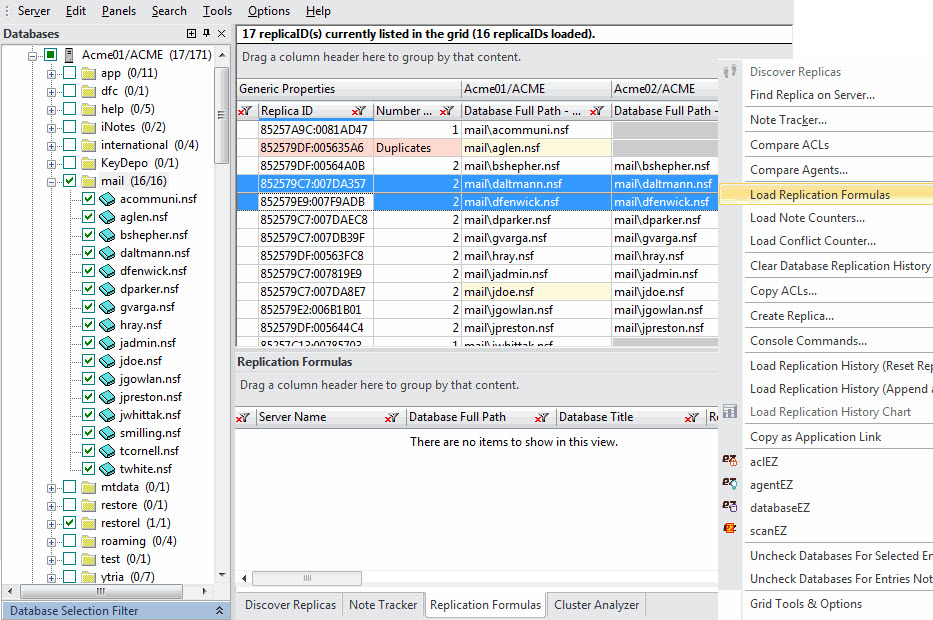Click the aclEZ icon in context menu
Screen dimensions: 933x620
(730, 460)
